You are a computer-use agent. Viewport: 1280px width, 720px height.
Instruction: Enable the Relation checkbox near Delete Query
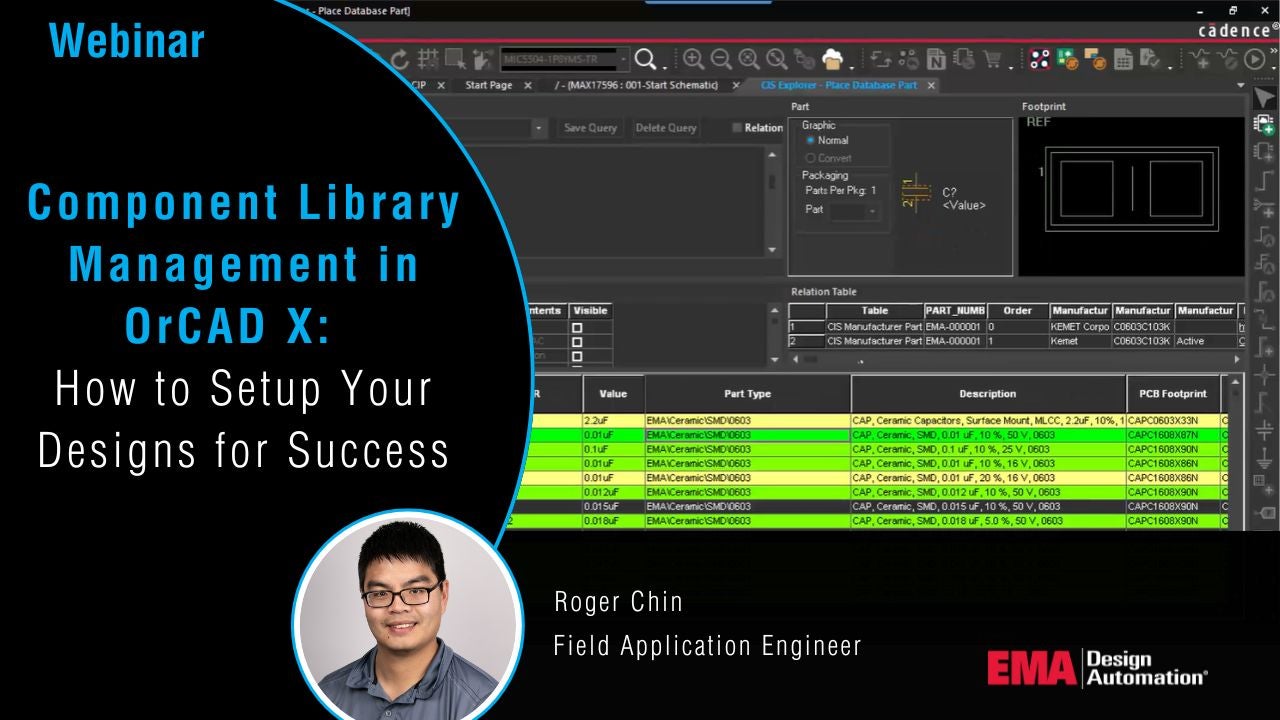pos(737,127)
